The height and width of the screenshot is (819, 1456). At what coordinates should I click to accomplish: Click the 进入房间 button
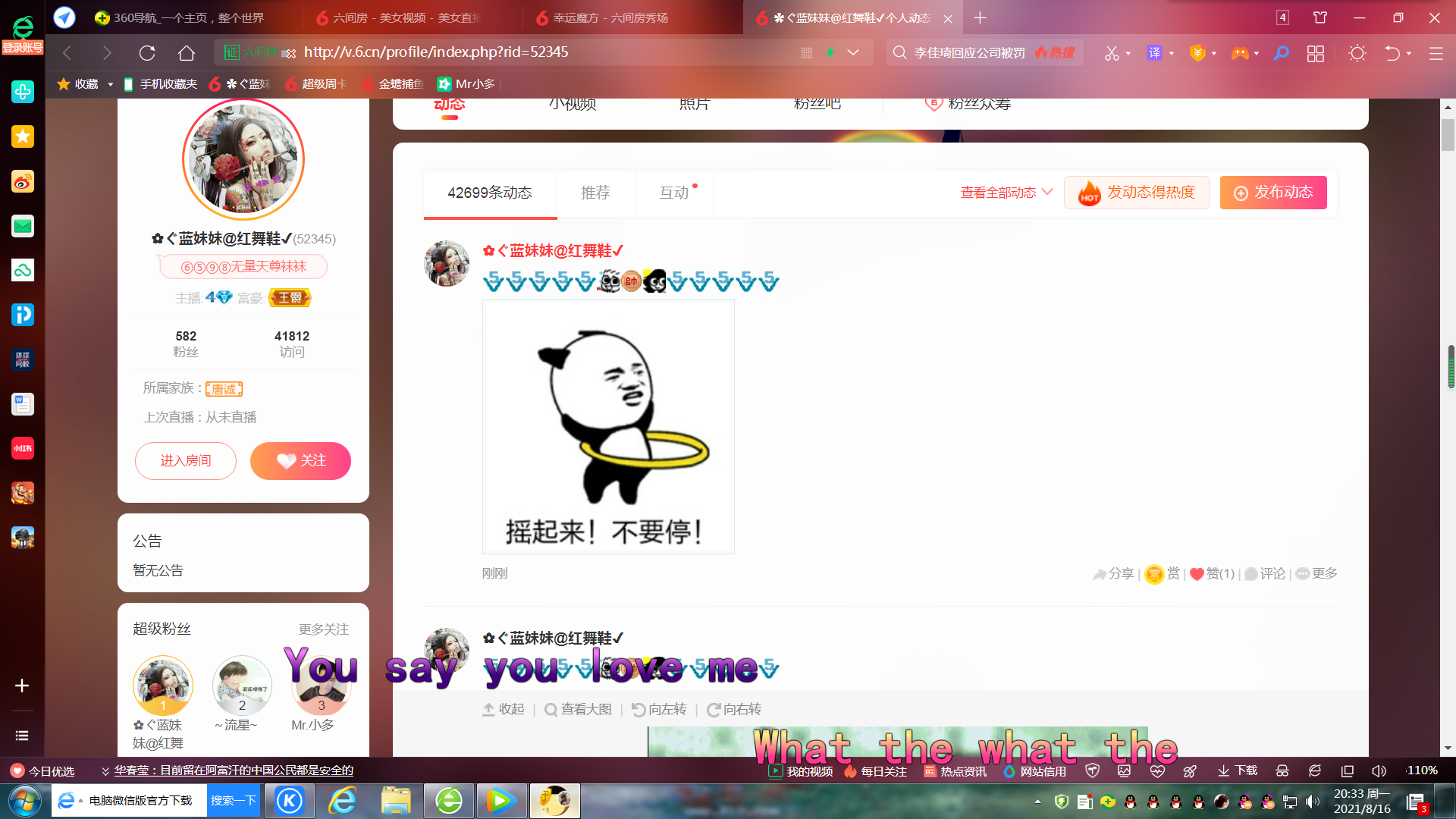[186, 461]
